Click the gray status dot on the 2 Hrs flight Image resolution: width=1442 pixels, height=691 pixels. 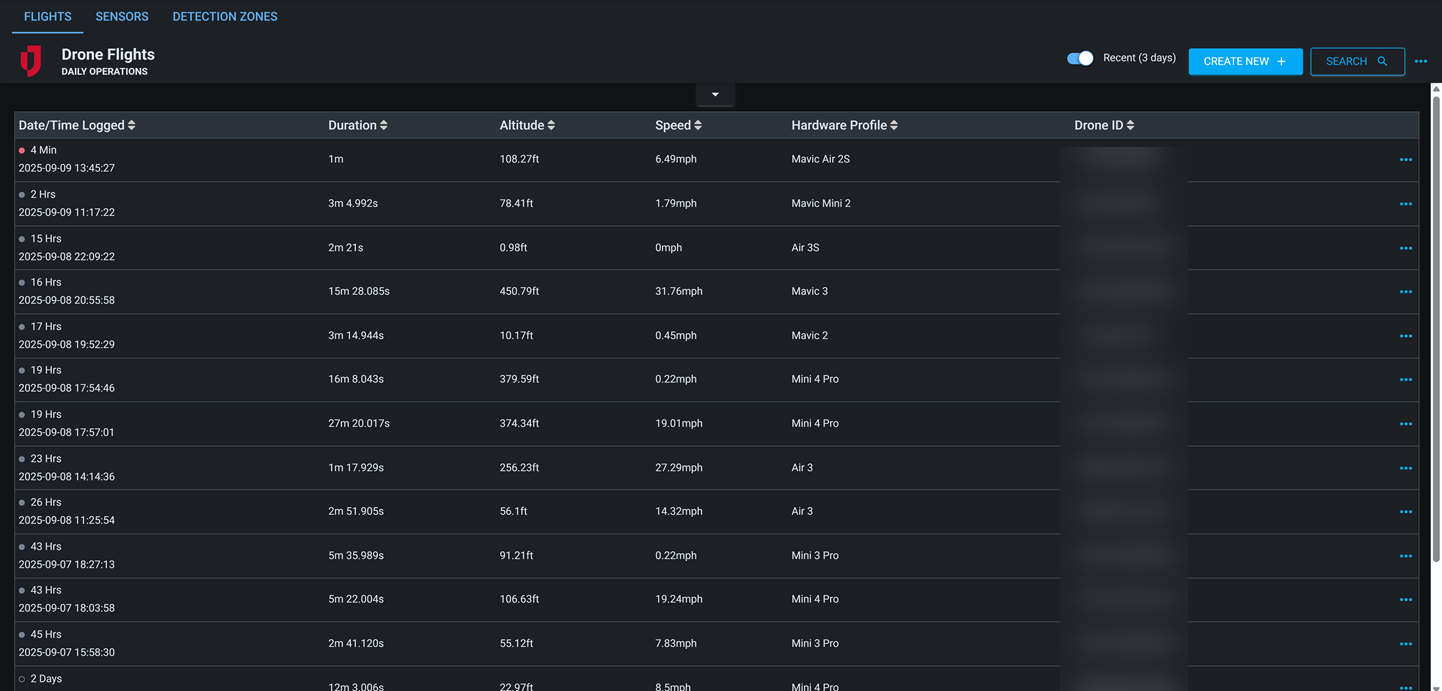(x=21, y=194)
